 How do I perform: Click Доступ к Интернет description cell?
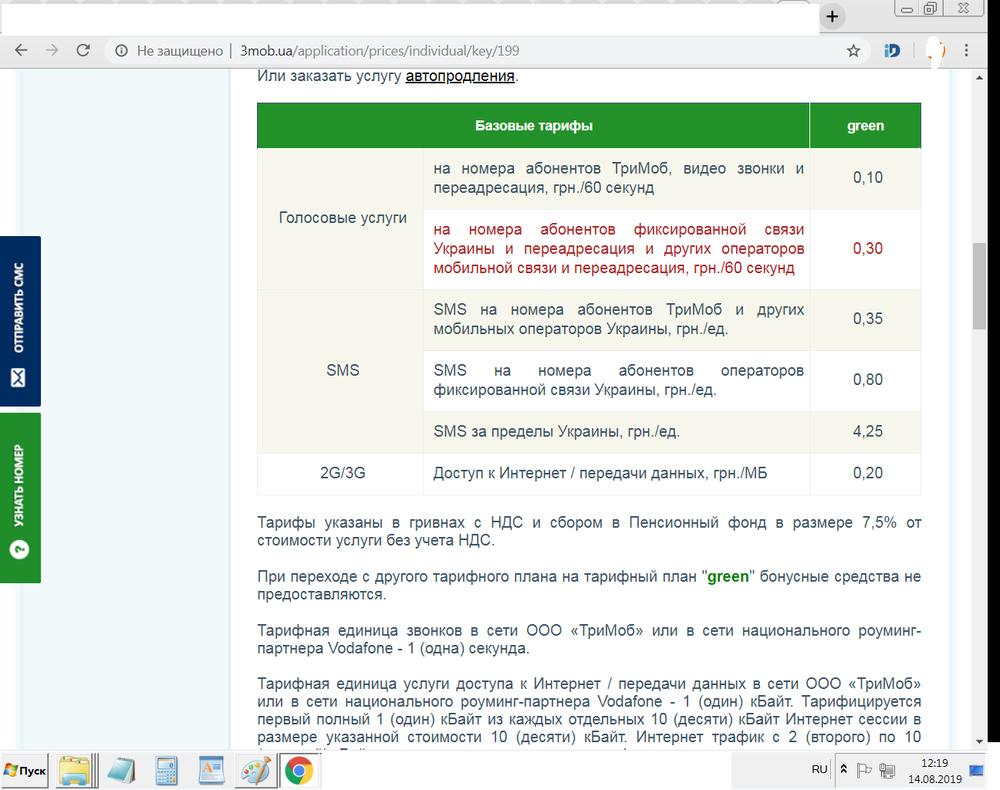pyautogui.click(x=616, y=473)
